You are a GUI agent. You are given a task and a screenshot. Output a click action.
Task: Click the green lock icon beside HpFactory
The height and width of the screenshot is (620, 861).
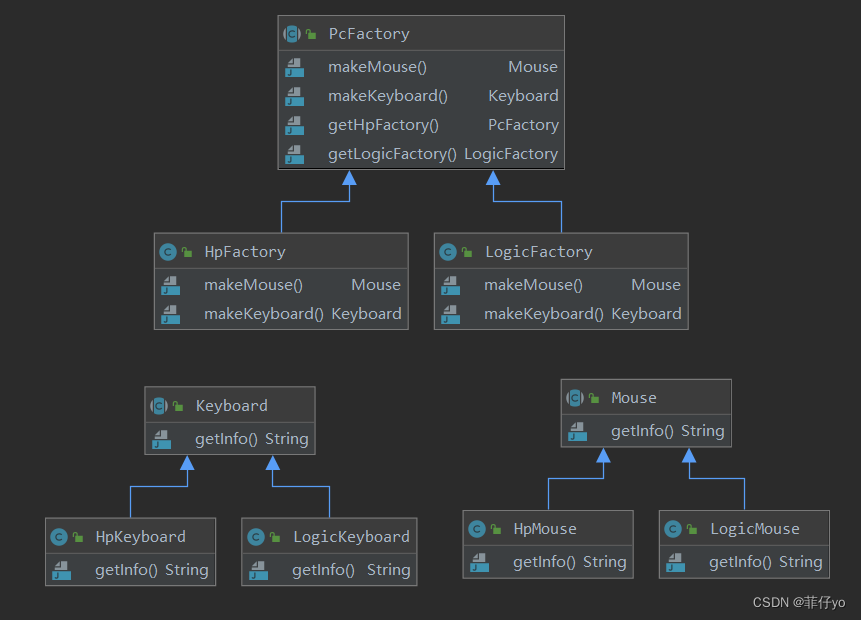pyautogui.click(x=187, y=252)
